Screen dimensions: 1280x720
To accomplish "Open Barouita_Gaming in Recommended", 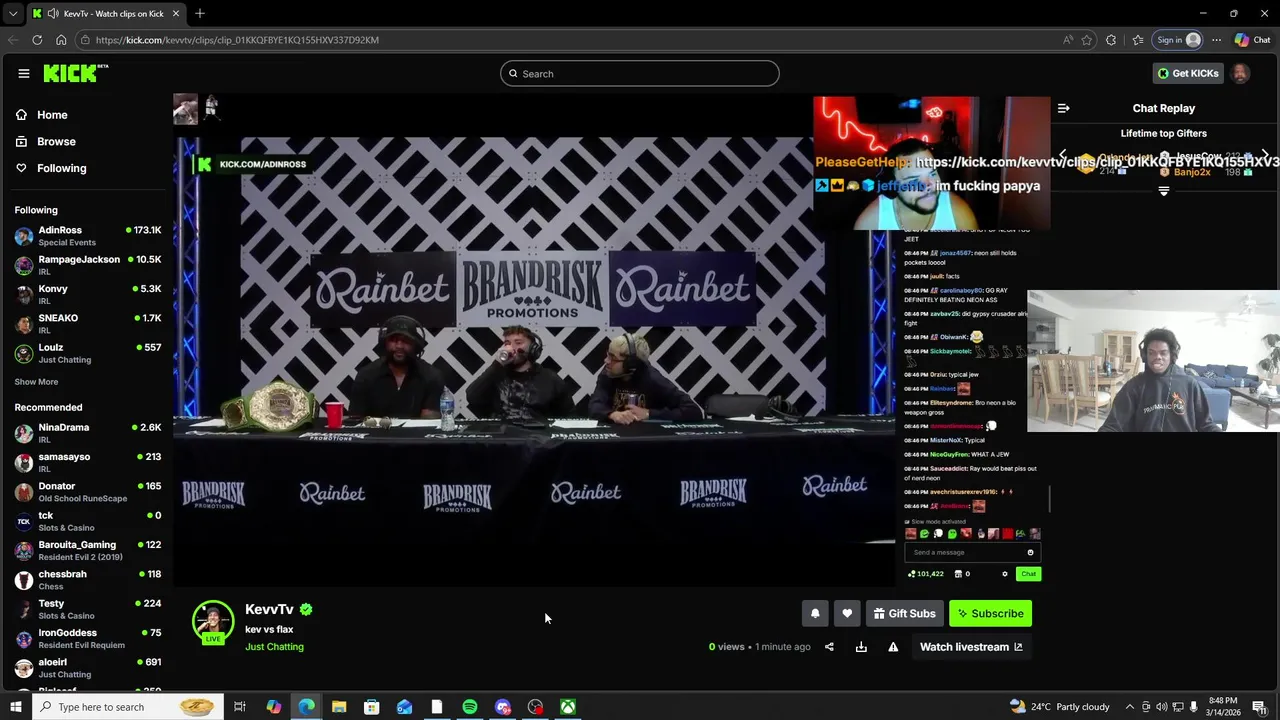I will pyautogui.click(x=88, y=550).
